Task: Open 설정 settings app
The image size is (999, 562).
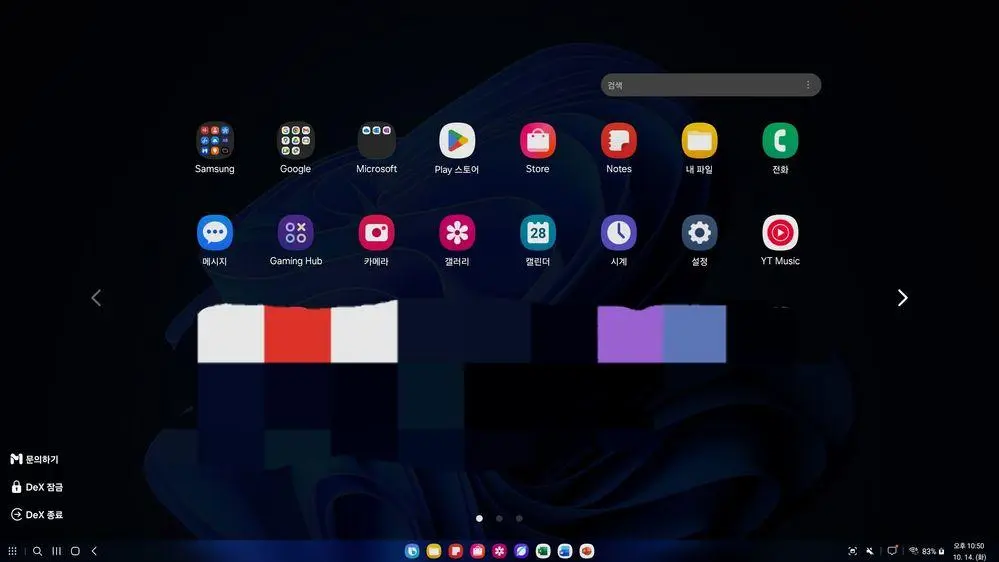Action: (700, 233)
